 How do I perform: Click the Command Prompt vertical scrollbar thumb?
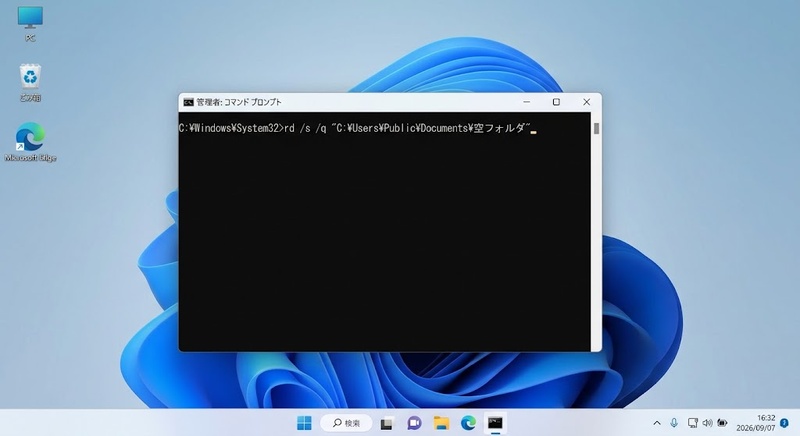click(596, 128)
